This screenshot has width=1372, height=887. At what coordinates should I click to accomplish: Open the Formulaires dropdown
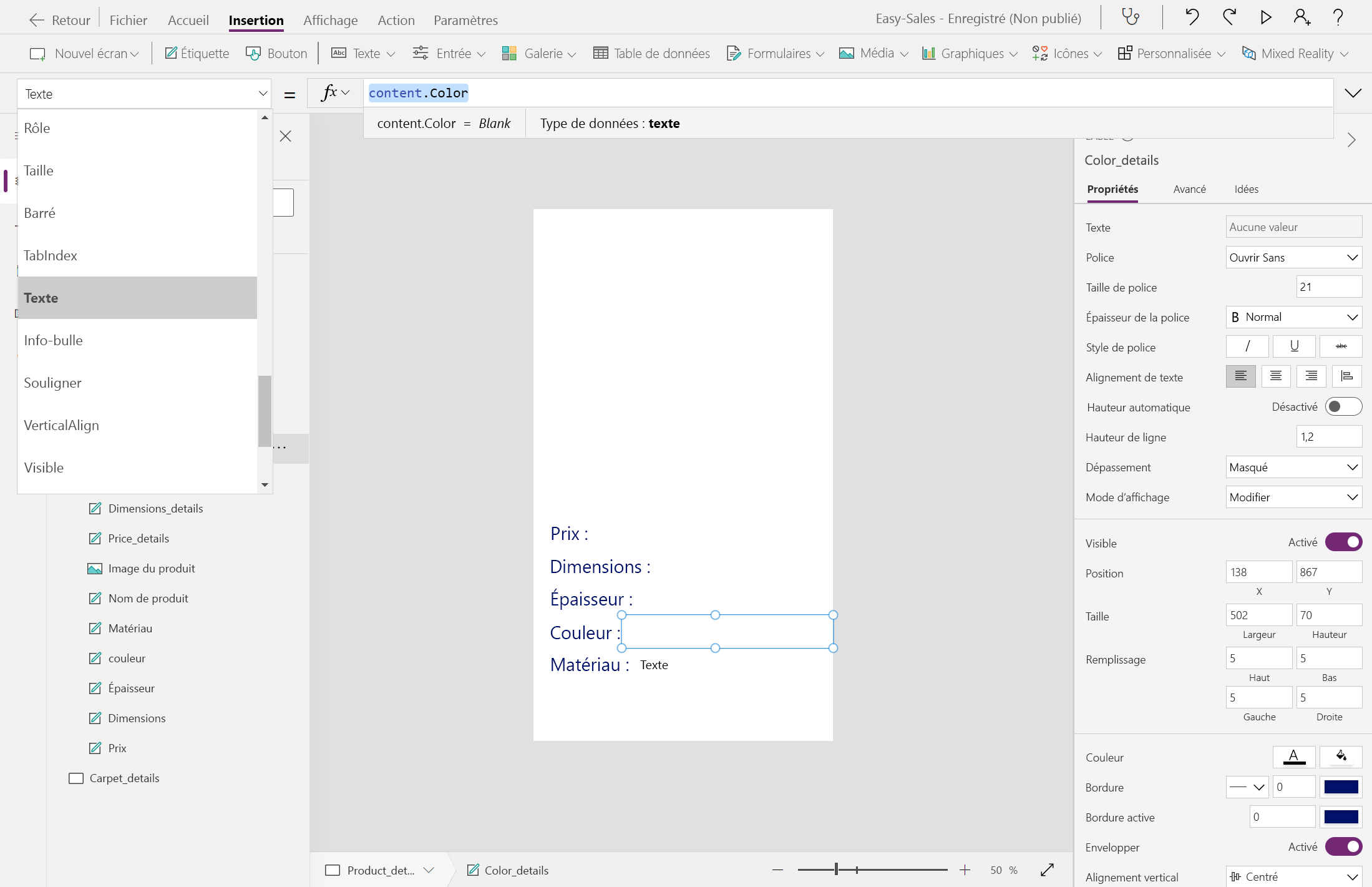pyautogui.click(x=775, y=54)
